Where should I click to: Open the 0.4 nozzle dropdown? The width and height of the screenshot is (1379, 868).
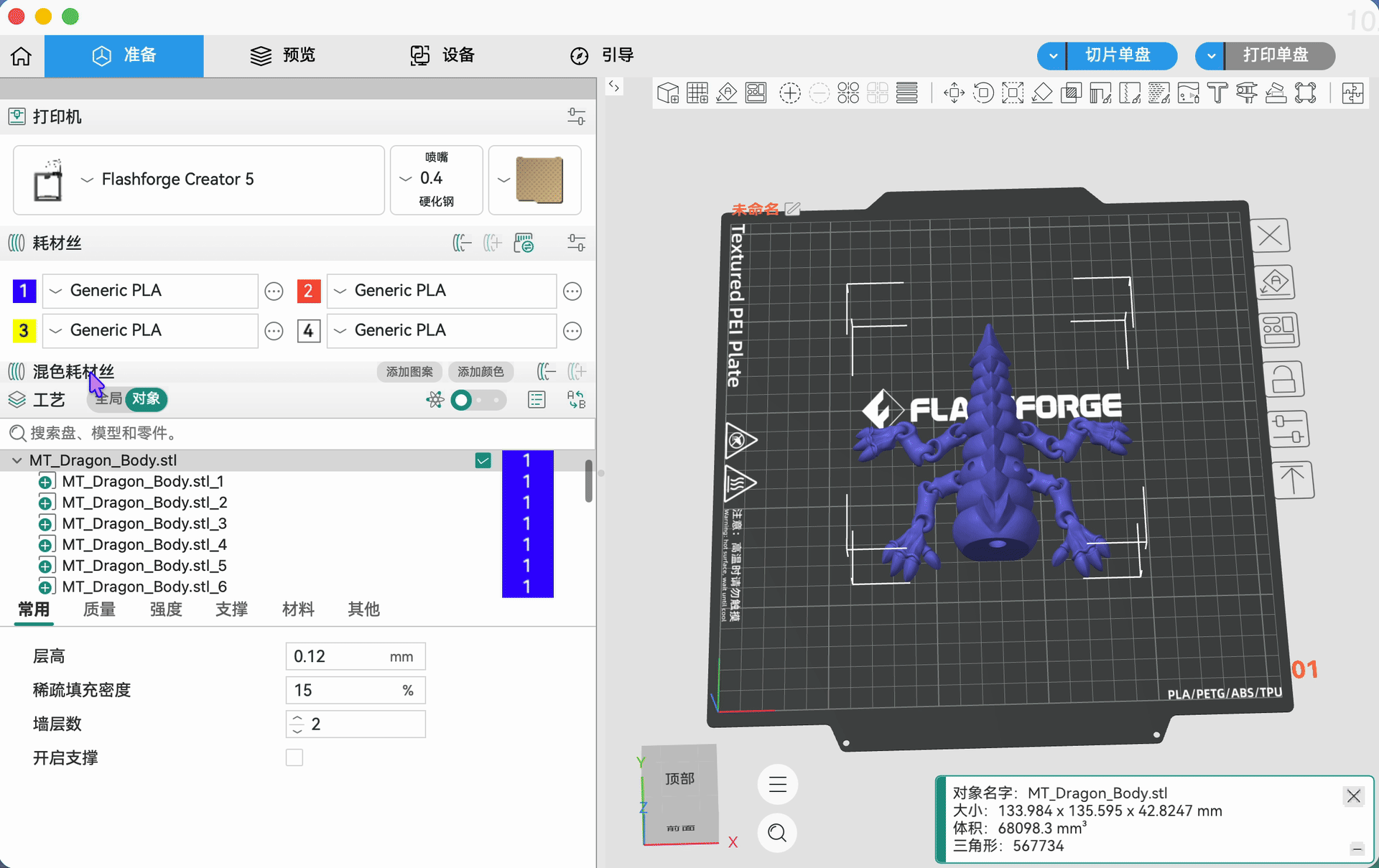436,179
